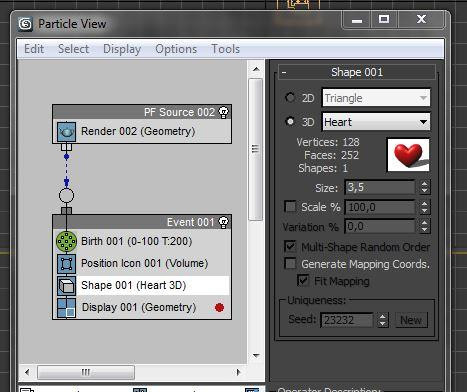Screen dimensions: 467x392
Task: Click the vertical scrollbar down arrow
Action: click(256, 356)
